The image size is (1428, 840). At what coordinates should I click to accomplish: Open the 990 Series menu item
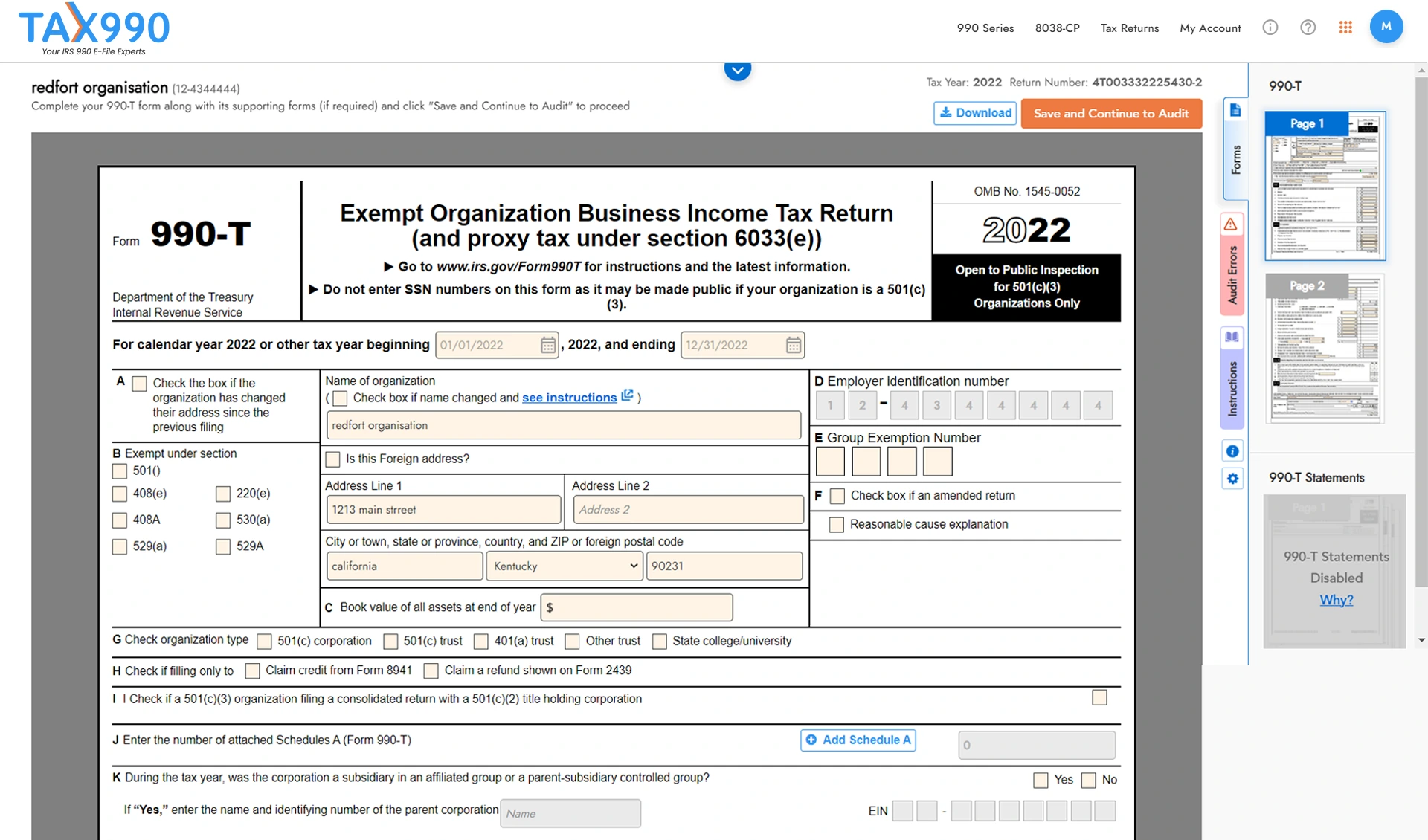click(982, 27)
